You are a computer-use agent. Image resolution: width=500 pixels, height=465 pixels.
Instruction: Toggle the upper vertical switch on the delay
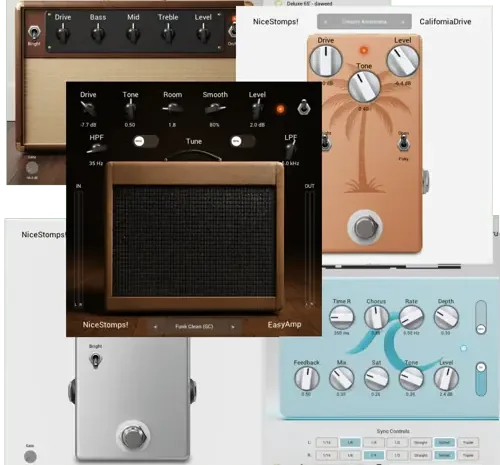481,317
